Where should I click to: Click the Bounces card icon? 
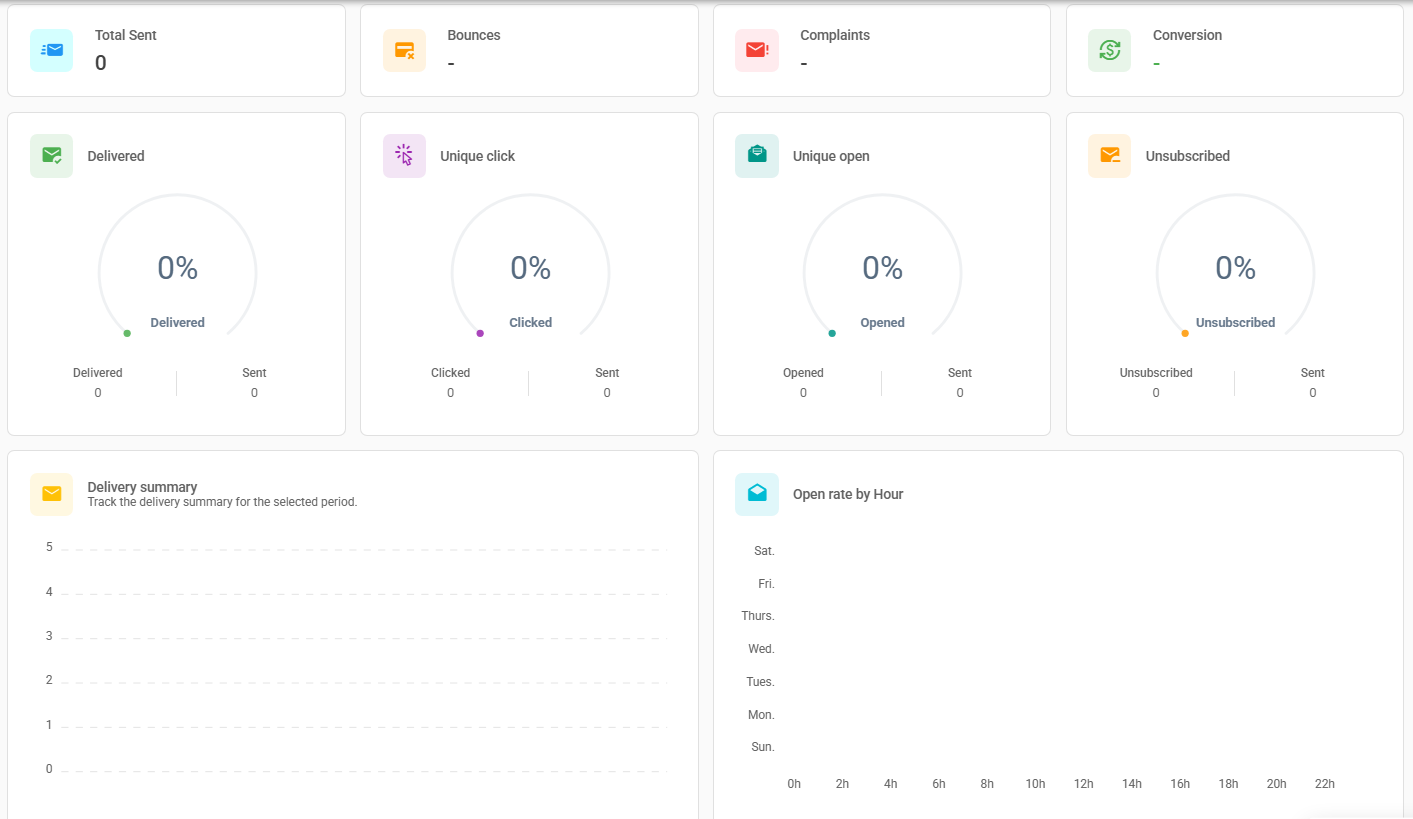tap(404, 50)
